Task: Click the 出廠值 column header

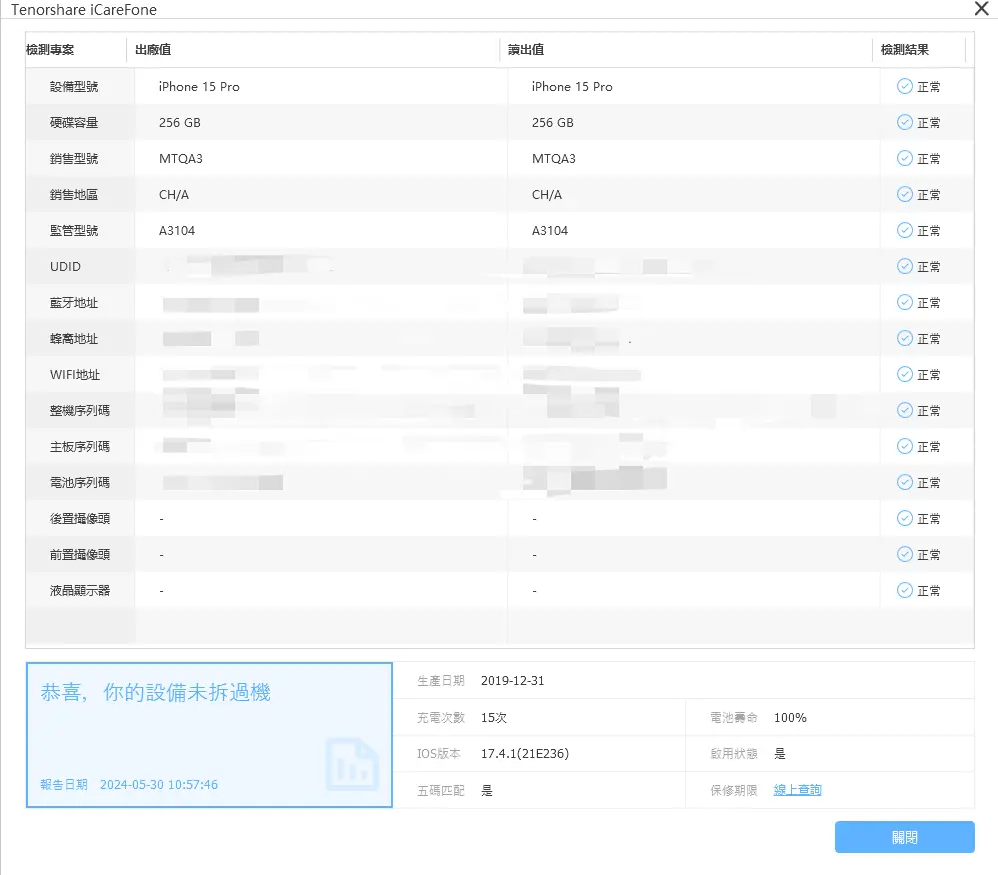Action: point(153,50)
